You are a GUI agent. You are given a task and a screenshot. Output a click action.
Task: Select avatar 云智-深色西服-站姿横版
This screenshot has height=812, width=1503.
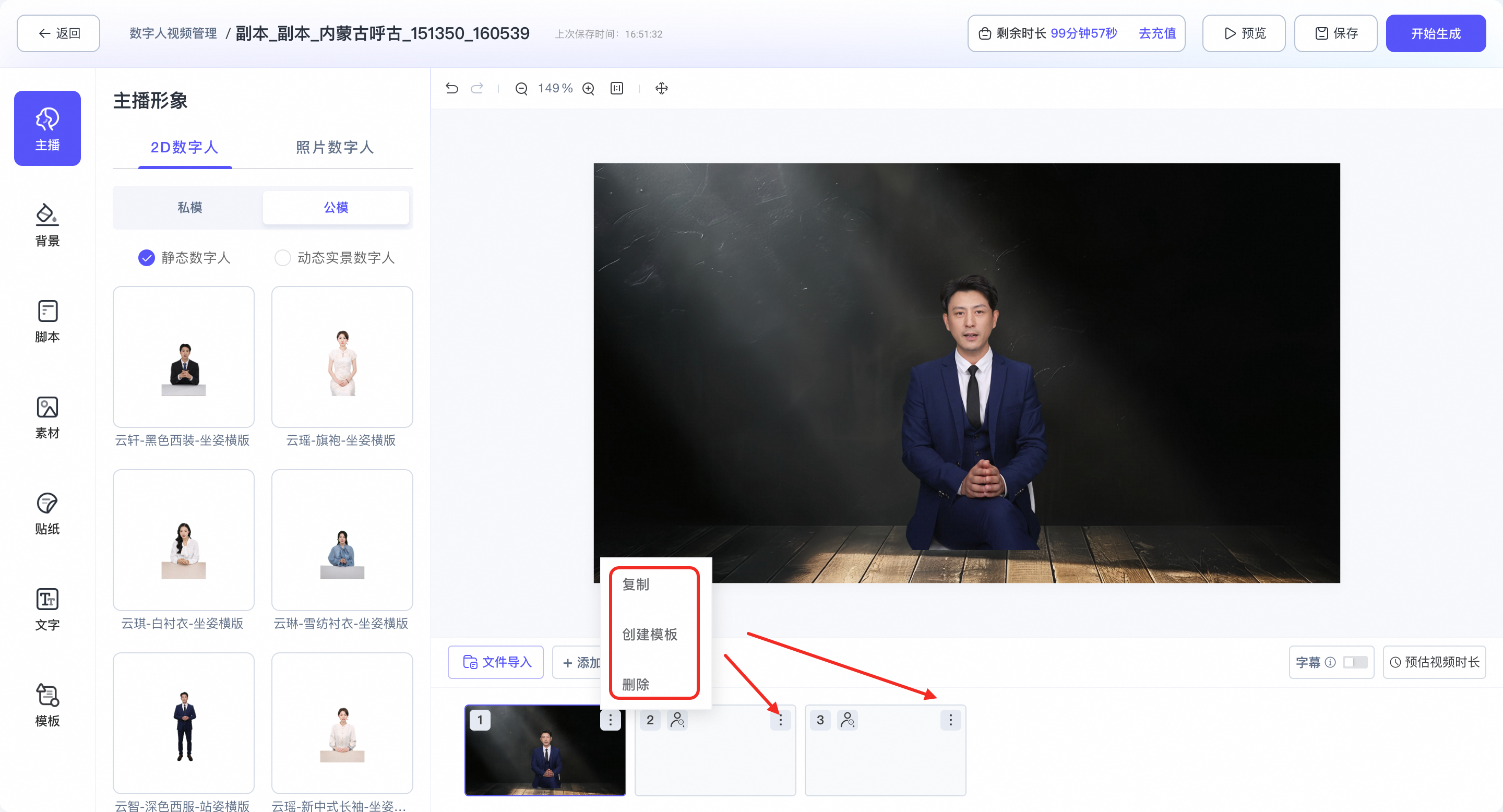point(183,723)
